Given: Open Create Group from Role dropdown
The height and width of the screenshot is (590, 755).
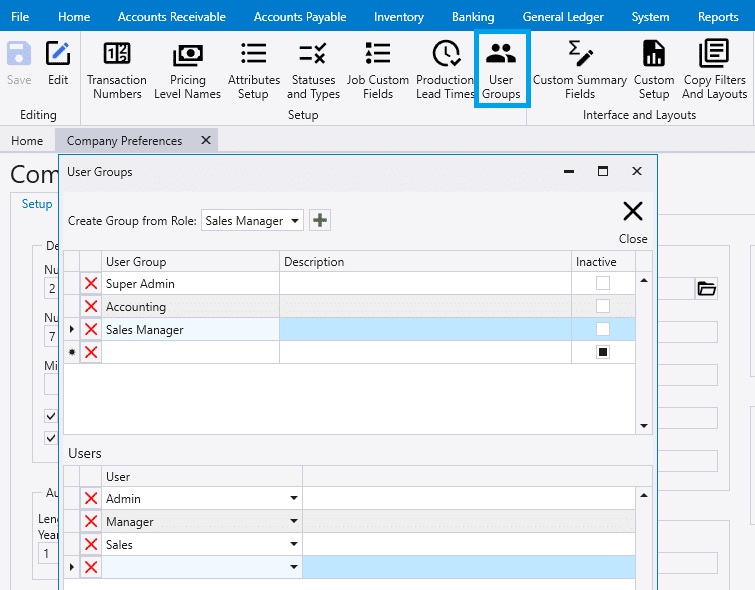Looking at the screenshot, I should pos(295,221).
